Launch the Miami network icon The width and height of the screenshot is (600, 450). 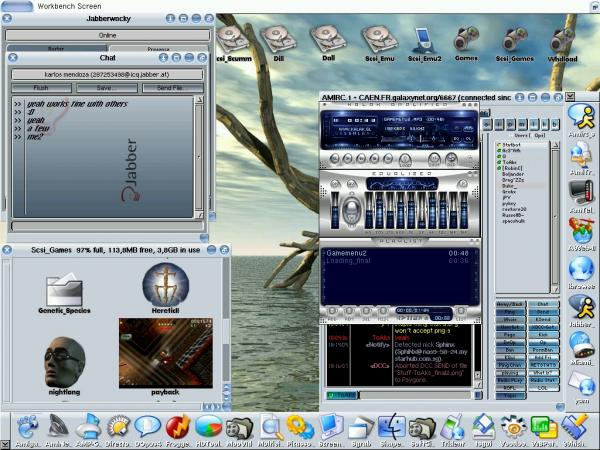pyautogui.click(x=582, y=348)
